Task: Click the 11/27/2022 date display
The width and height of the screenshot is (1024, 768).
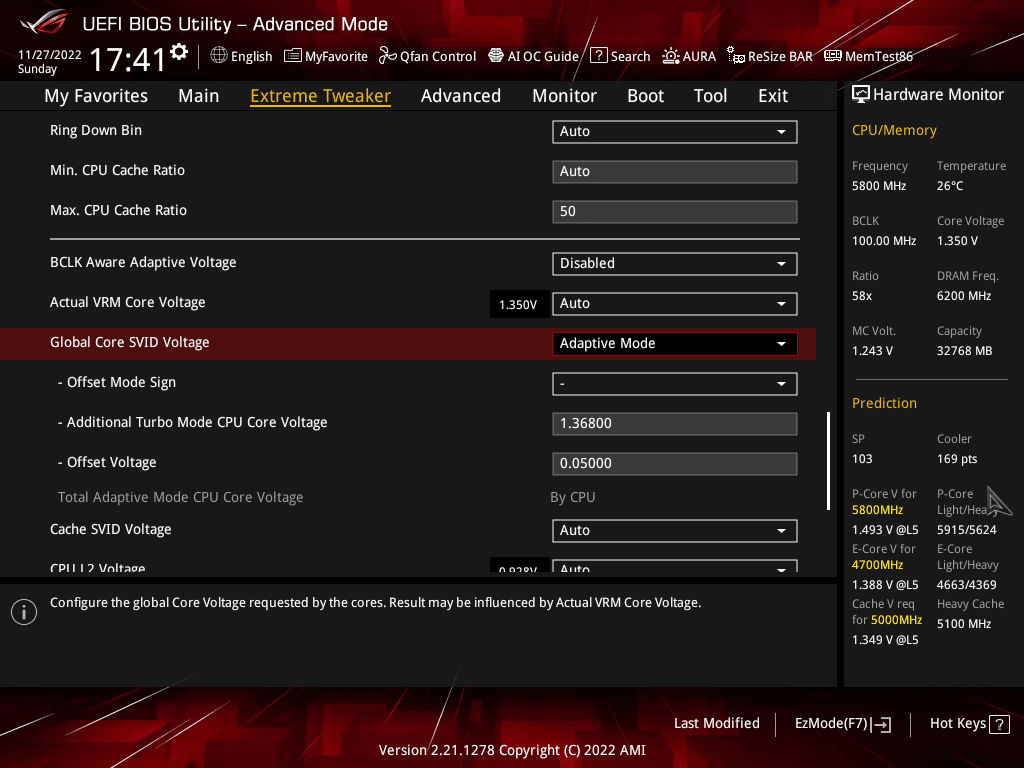Action: [50, 55]
